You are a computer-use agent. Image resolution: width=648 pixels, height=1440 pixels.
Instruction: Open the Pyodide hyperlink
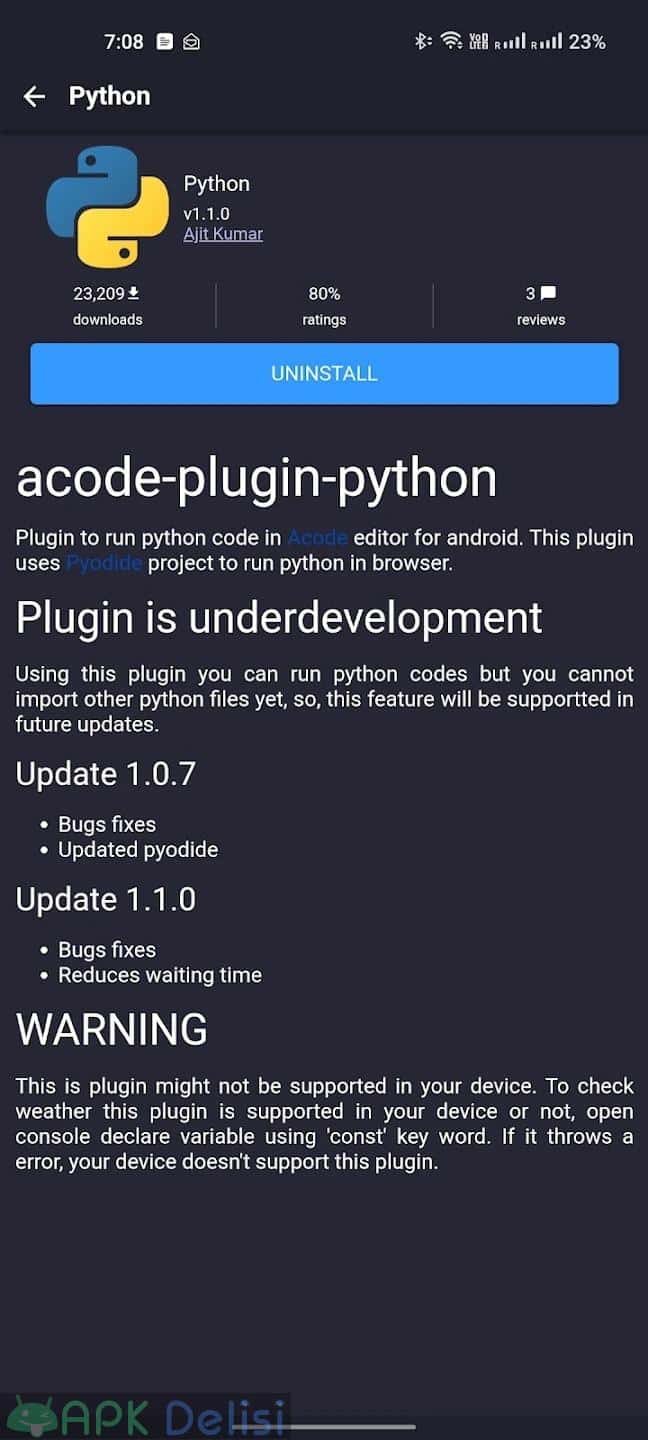point(104,563)
